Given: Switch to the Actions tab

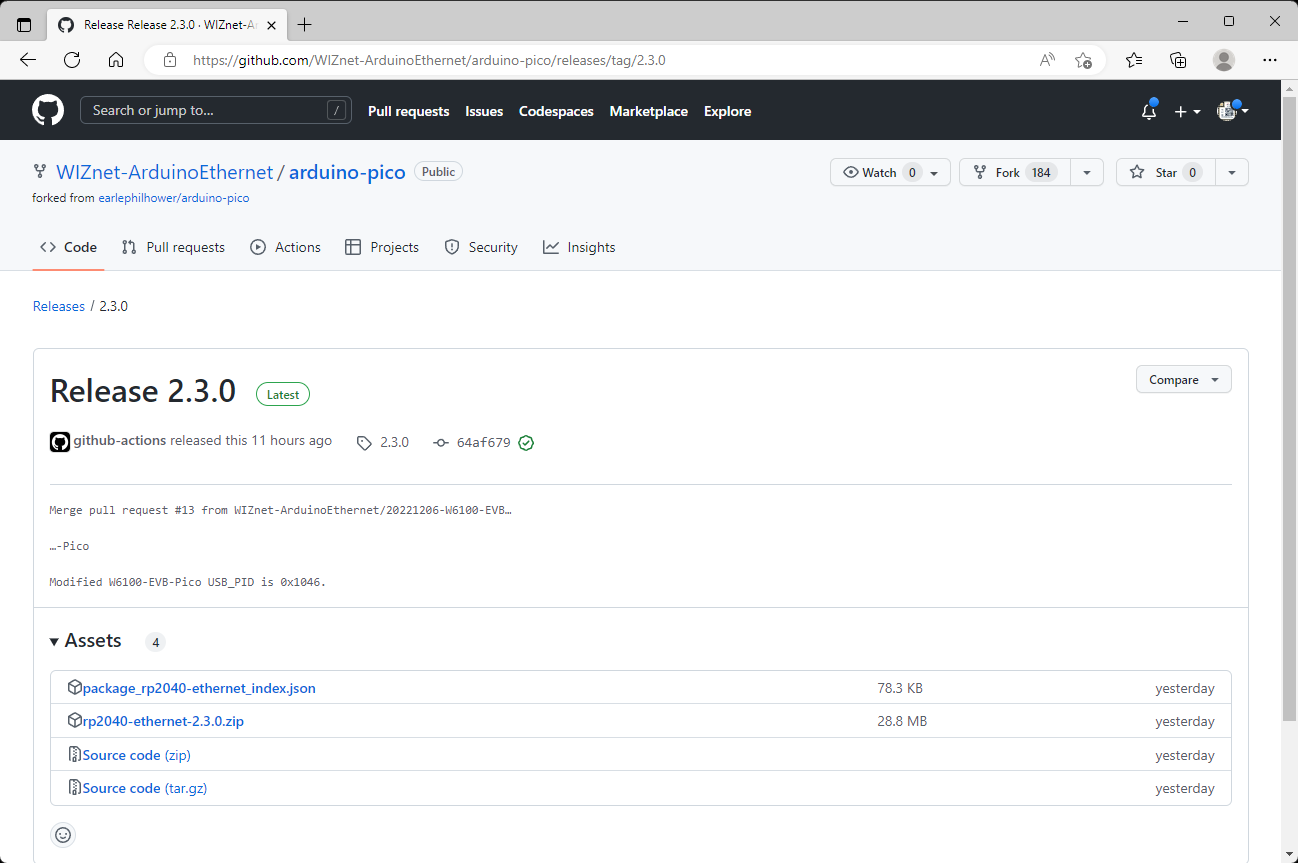Looking at the screenshot, I should 286,247.
